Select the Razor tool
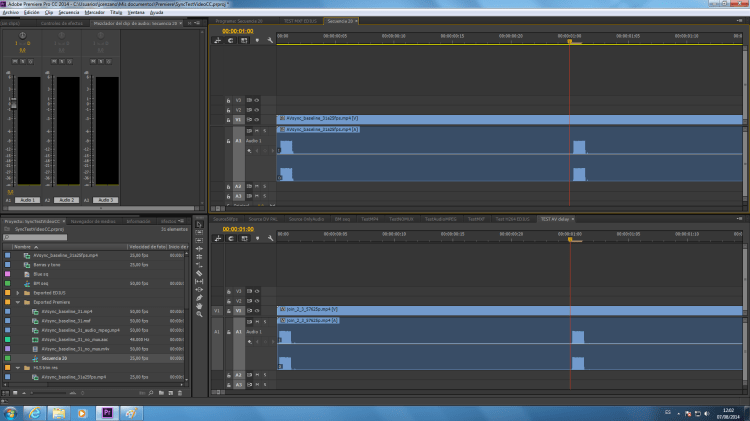 coord(199,273)
